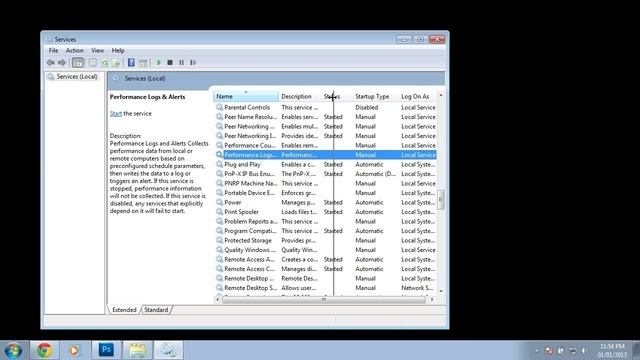Pause the service with the pause icon
This screenshot has height=360, width=640.
pos(181,62)
